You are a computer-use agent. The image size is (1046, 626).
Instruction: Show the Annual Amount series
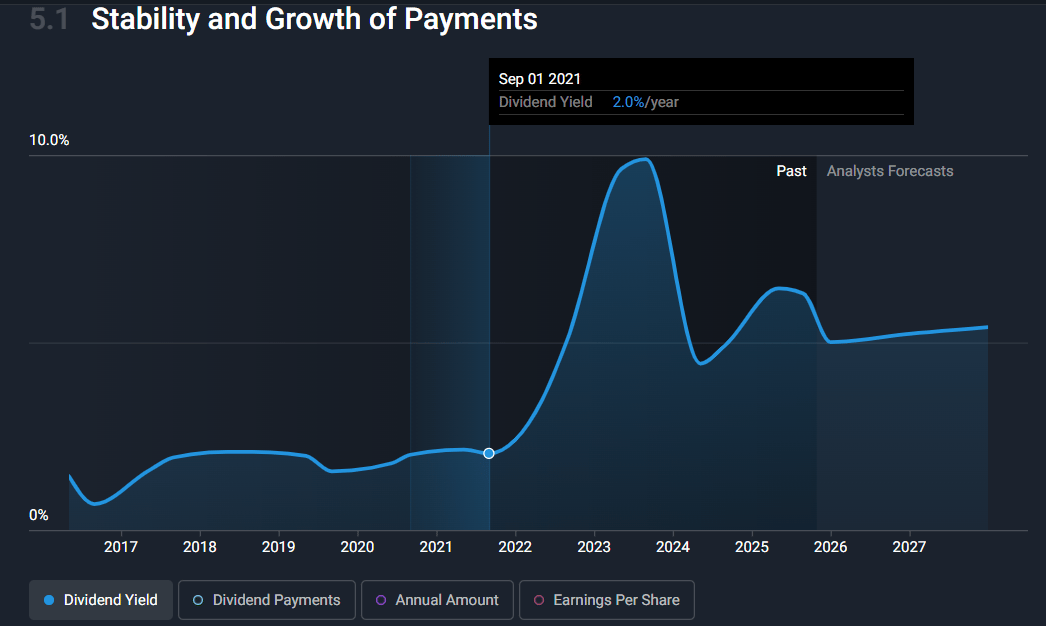(437, 600)
